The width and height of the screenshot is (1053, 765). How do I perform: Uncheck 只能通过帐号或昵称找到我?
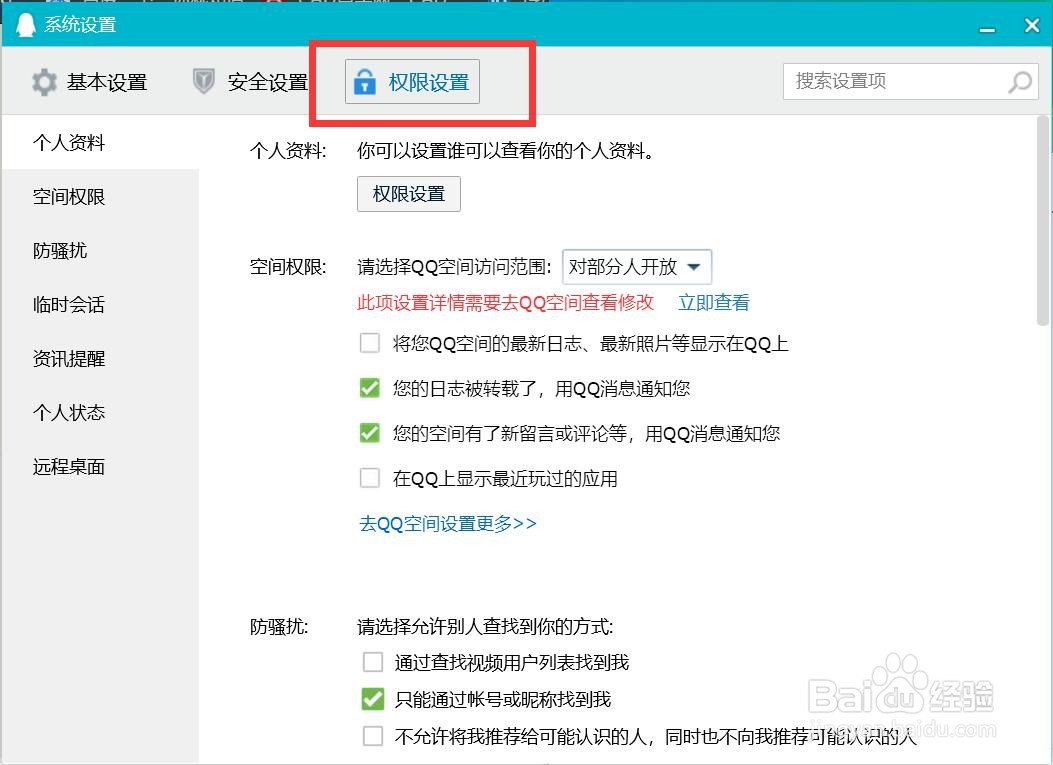click(x=373, y=699)
